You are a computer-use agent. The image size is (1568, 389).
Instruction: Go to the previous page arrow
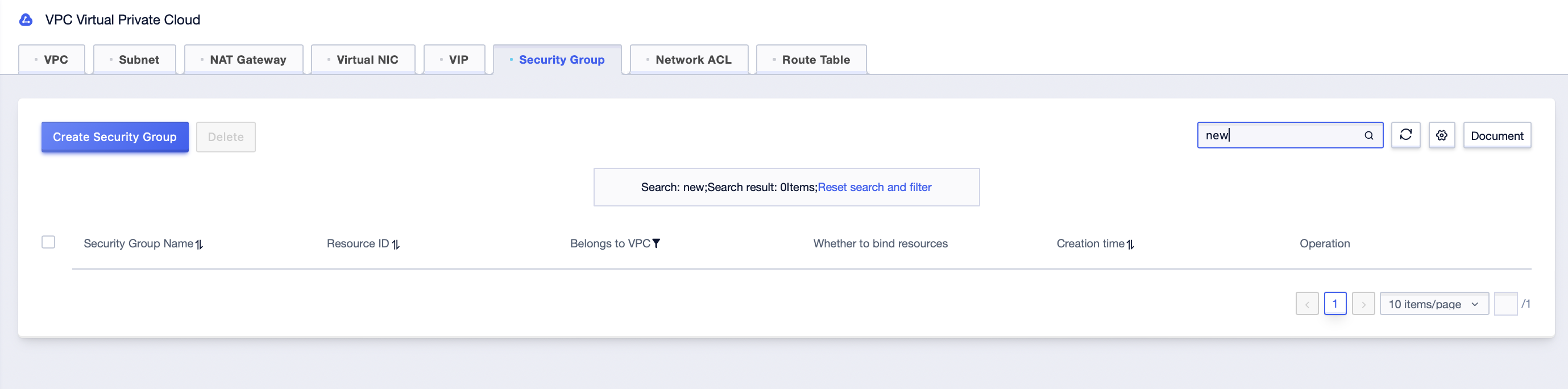1307,304
